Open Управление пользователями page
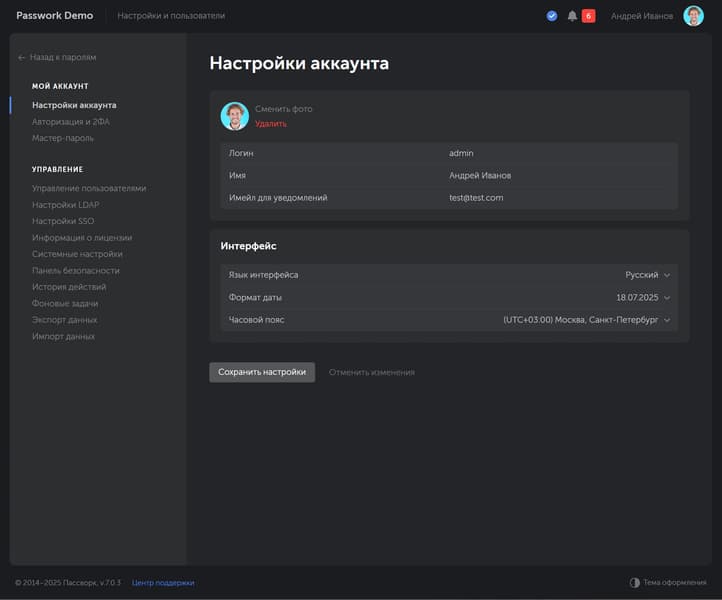722x600 pixels. (89, 188)
